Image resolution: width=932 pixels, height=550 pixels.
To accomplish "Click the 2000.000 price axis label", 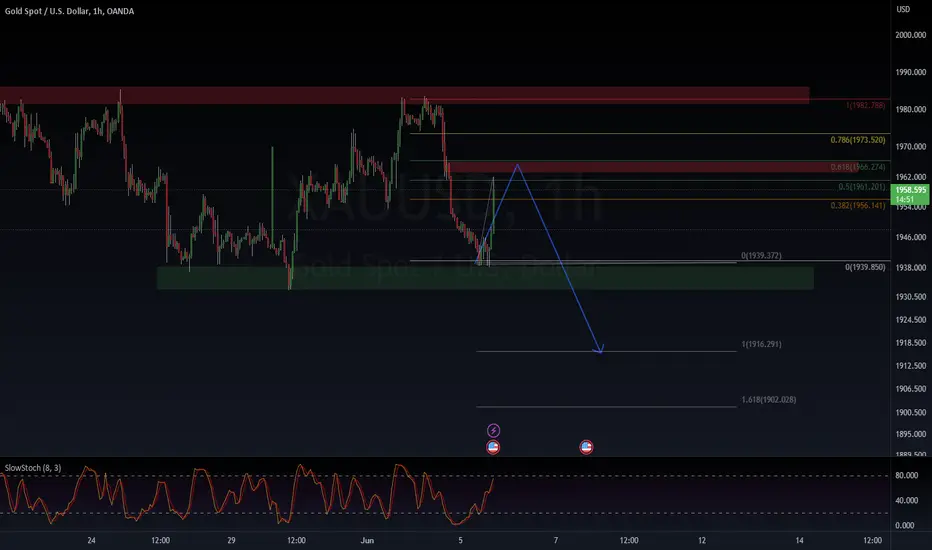I will pos(911,35).
